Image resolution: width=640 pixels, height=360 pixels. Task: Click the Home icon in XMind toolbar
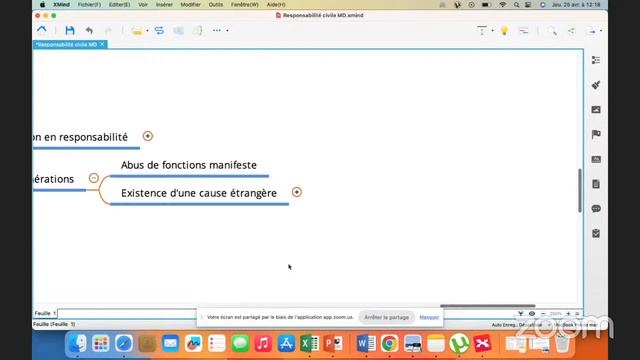point(42,30)
